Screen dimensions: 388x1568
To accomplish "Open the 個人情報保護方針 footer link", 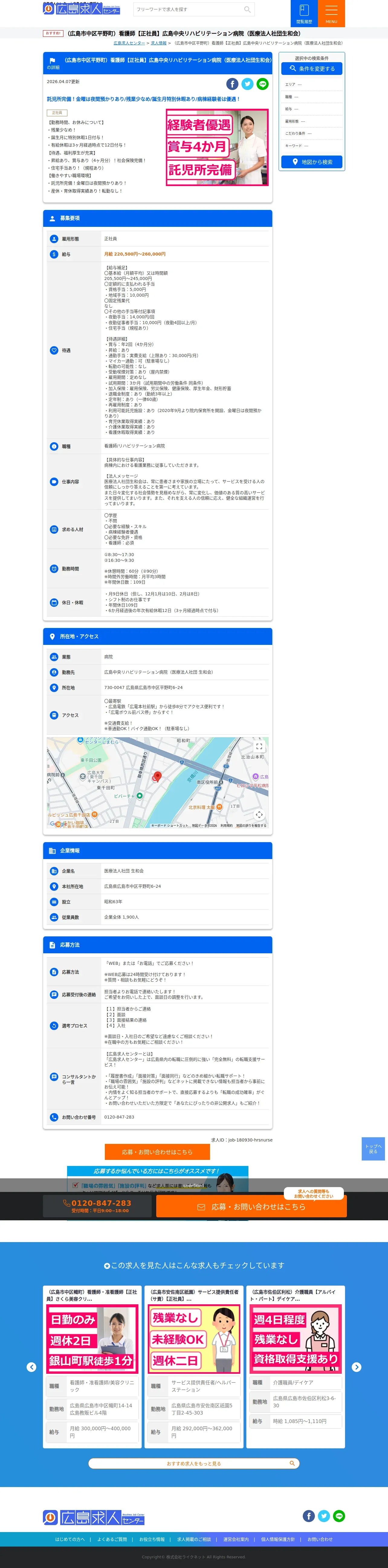I will point(278,1539).
